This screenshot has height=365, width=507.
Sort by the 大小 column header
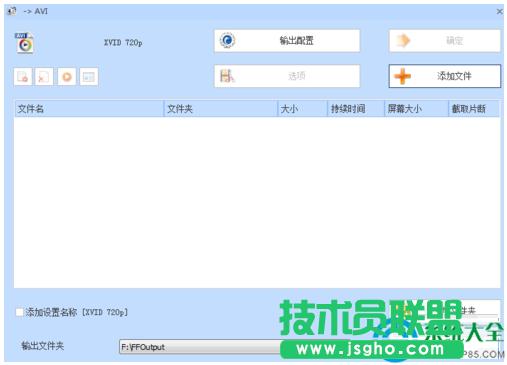coord(302,109)
